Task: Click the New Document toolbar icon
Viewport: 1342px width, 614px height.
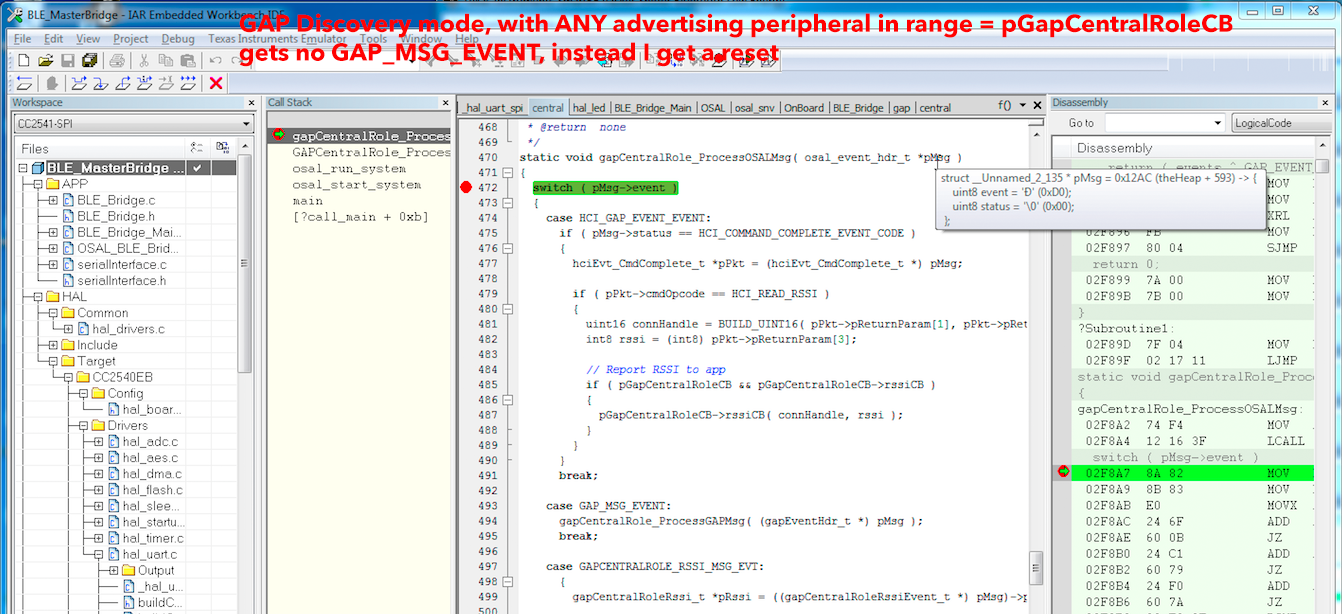Action: [23, 61]
